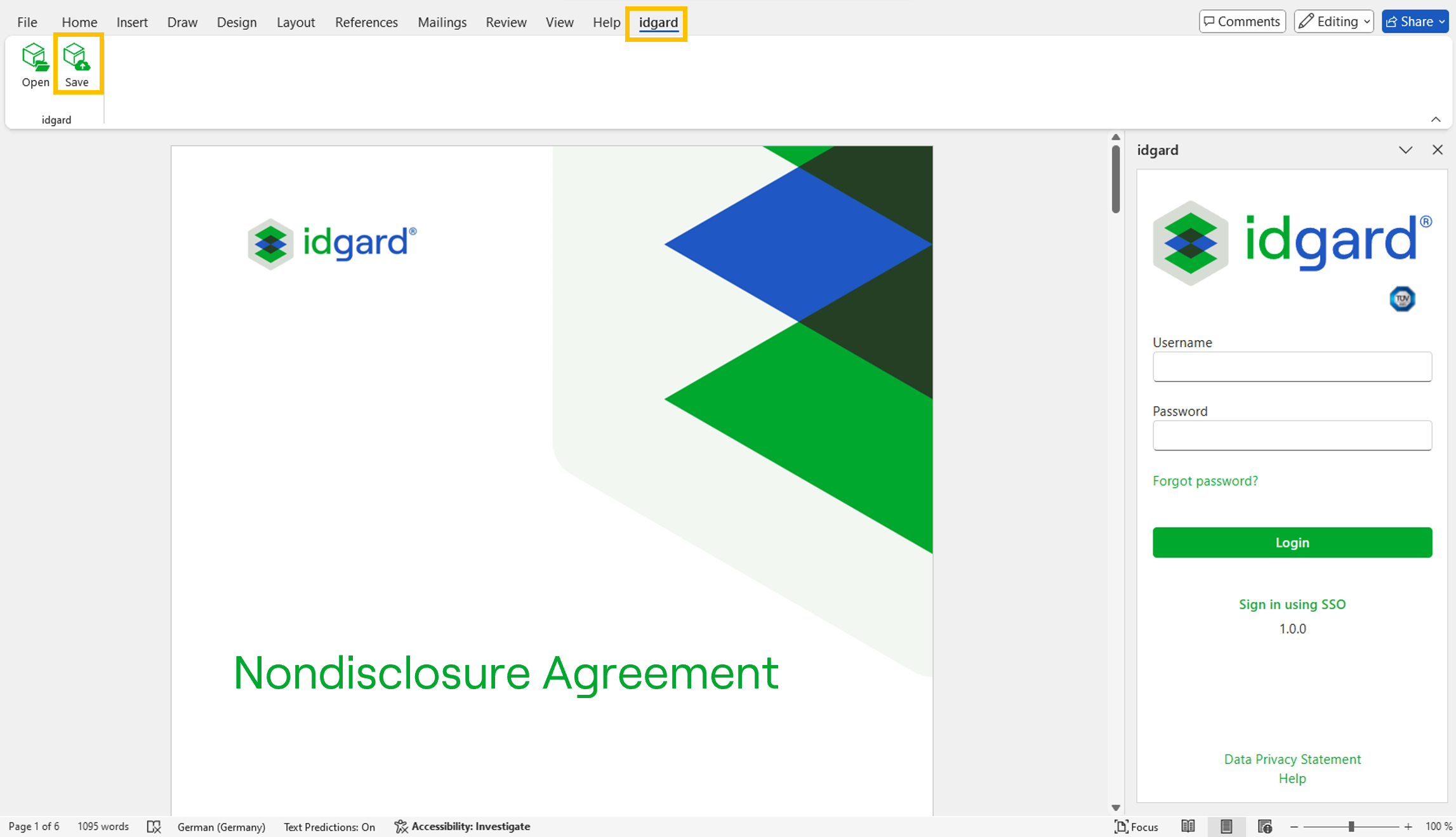Select Print Layout view

pyautogui.click(x=1227, y=826)
